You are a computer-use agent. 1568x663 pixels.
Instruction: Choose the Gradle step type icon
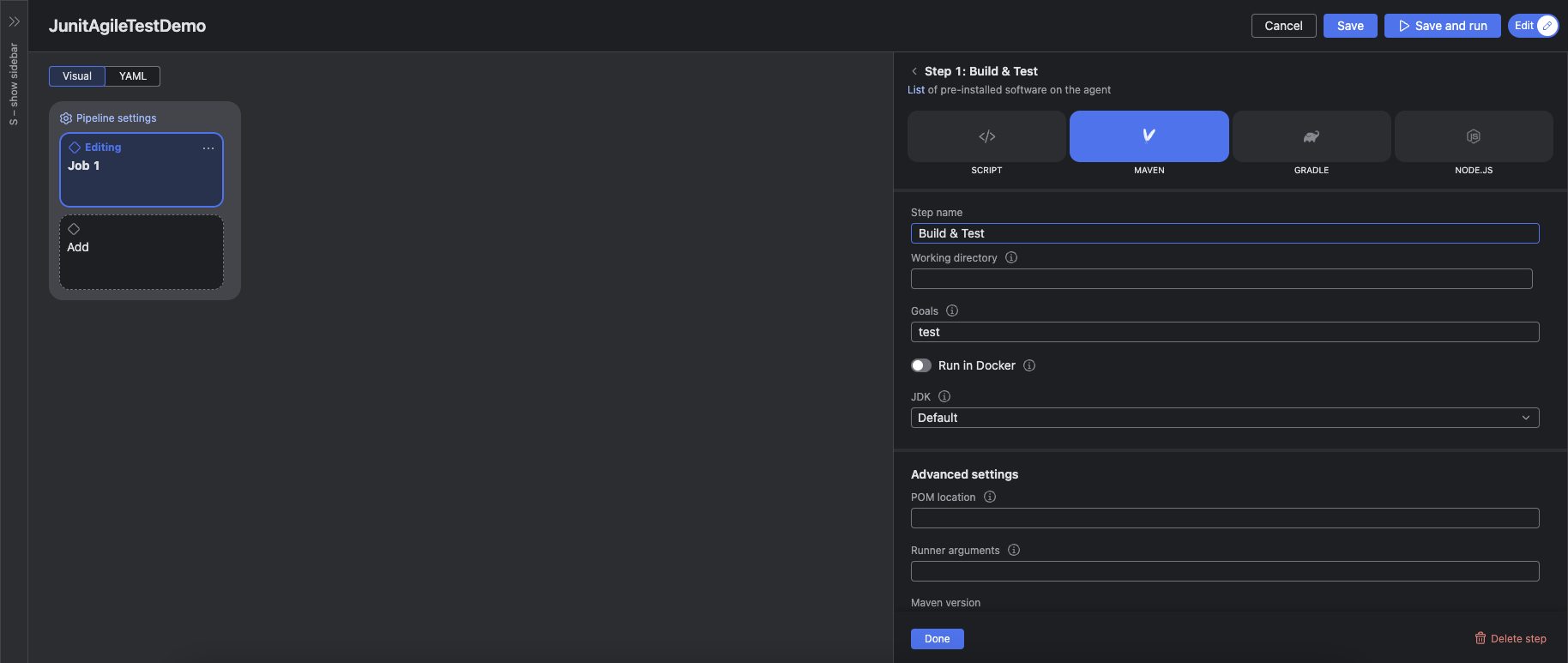tap(1311, 136)
